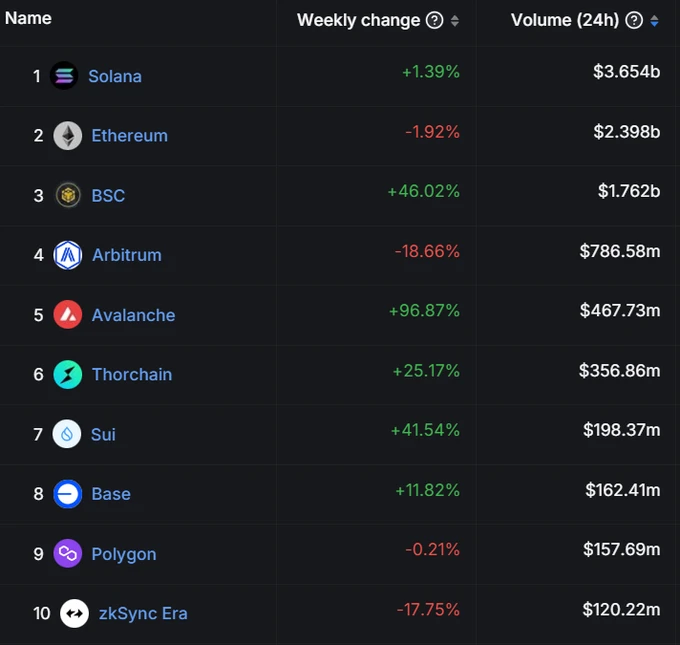This screenshot has height=645, width=680.
Task: Click the Solana chain logo icon
Action: 64,76
